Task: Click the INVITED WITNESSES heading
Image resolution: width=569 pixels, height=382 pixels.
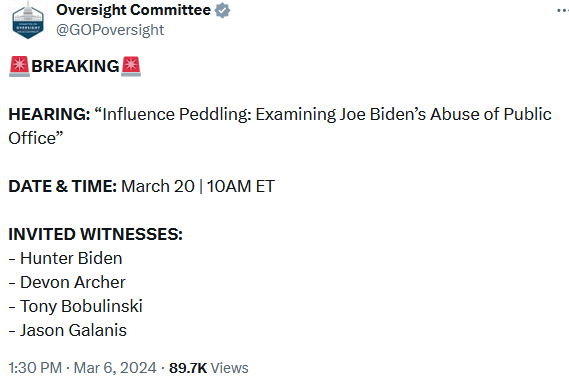Action: point(95,234)
